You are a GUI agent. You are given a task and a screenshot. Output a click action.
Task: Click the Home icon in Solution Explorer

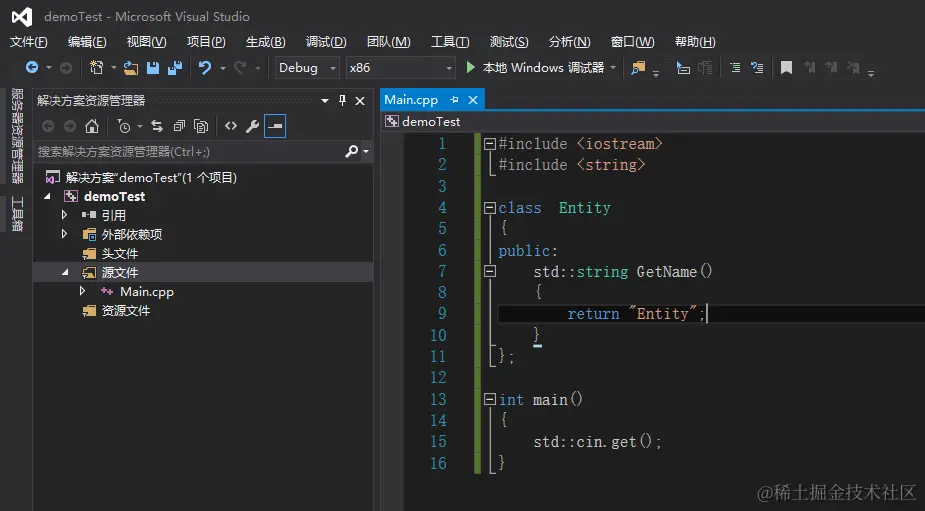coord(91,126)
